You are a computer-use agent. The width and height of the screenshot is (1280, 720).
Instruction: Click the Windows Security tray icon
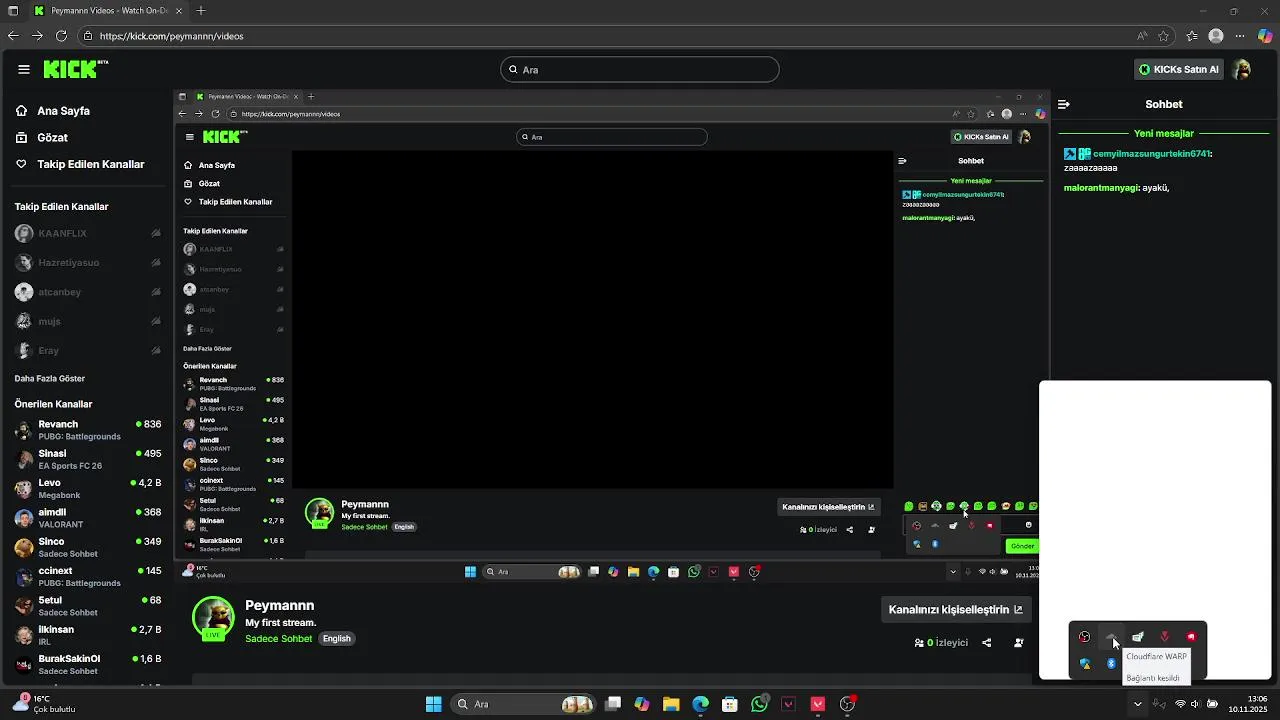(1085, 664)
